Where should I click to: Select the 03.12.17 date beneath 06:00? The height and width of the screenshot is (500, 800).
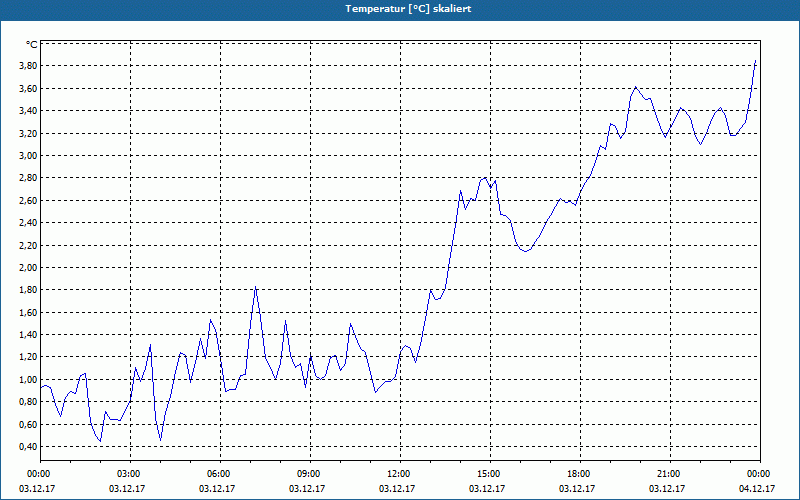217,489
